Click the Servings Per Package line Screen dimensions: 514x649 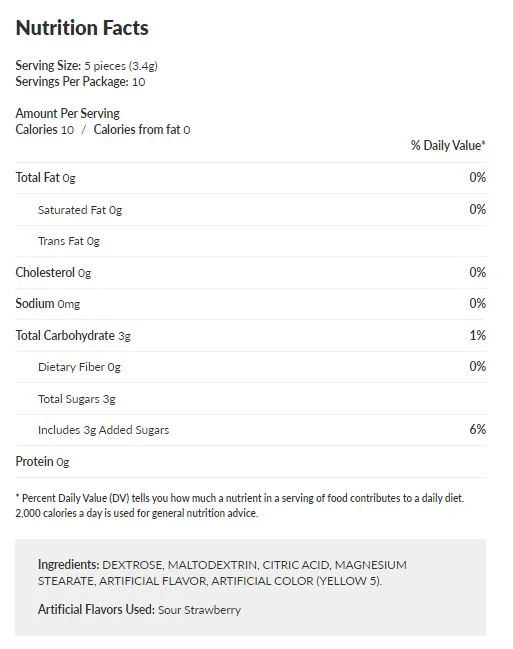(80, 82)
